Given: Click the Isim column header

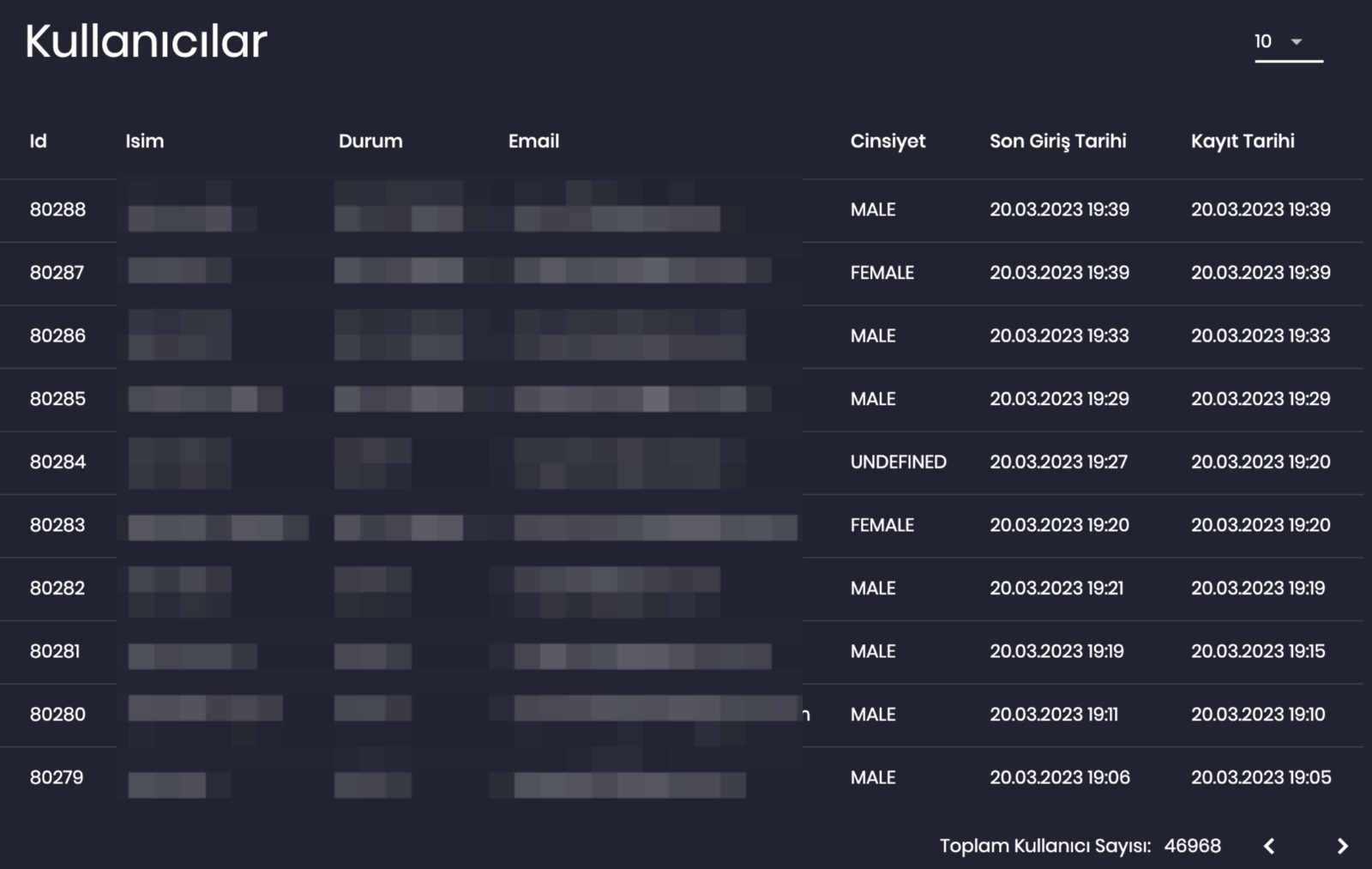Looking at the screenshot, I should click(x=145, y=142).
